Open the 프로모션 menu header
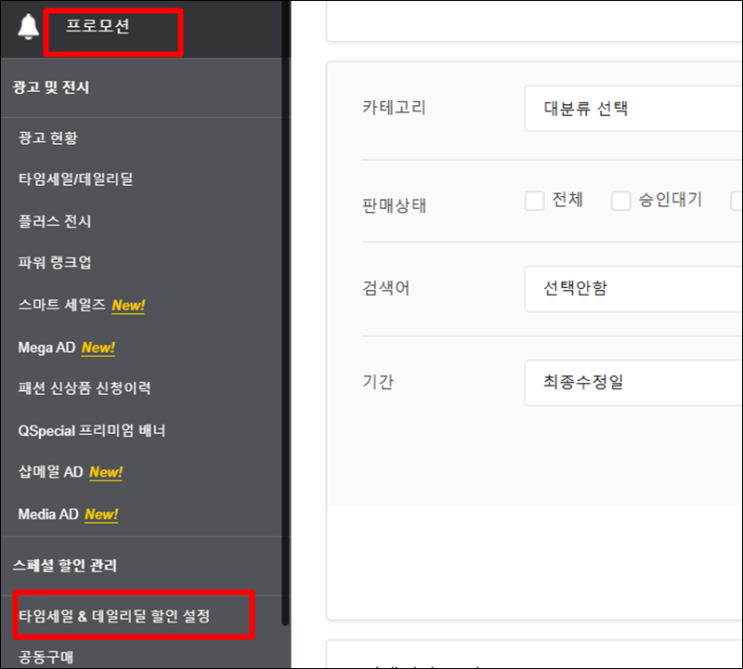The width and height of the screenshot is (743, 669). click(98, 26)
